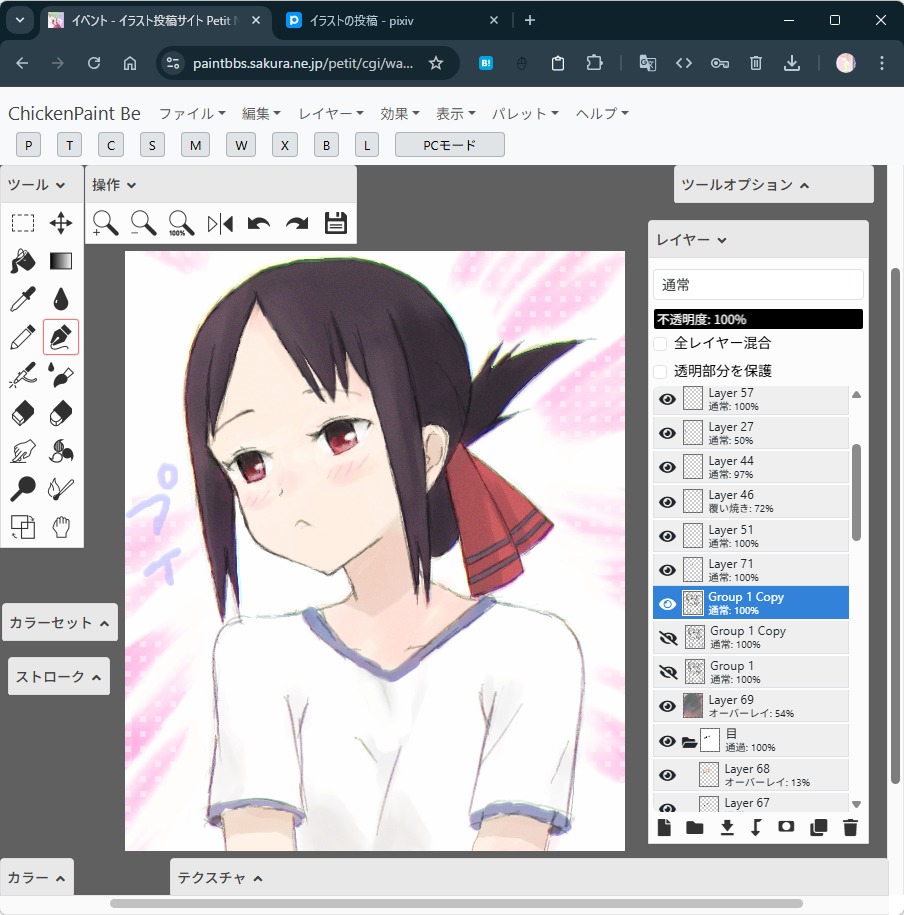Click the flip horizontal icon

point(220,223)
